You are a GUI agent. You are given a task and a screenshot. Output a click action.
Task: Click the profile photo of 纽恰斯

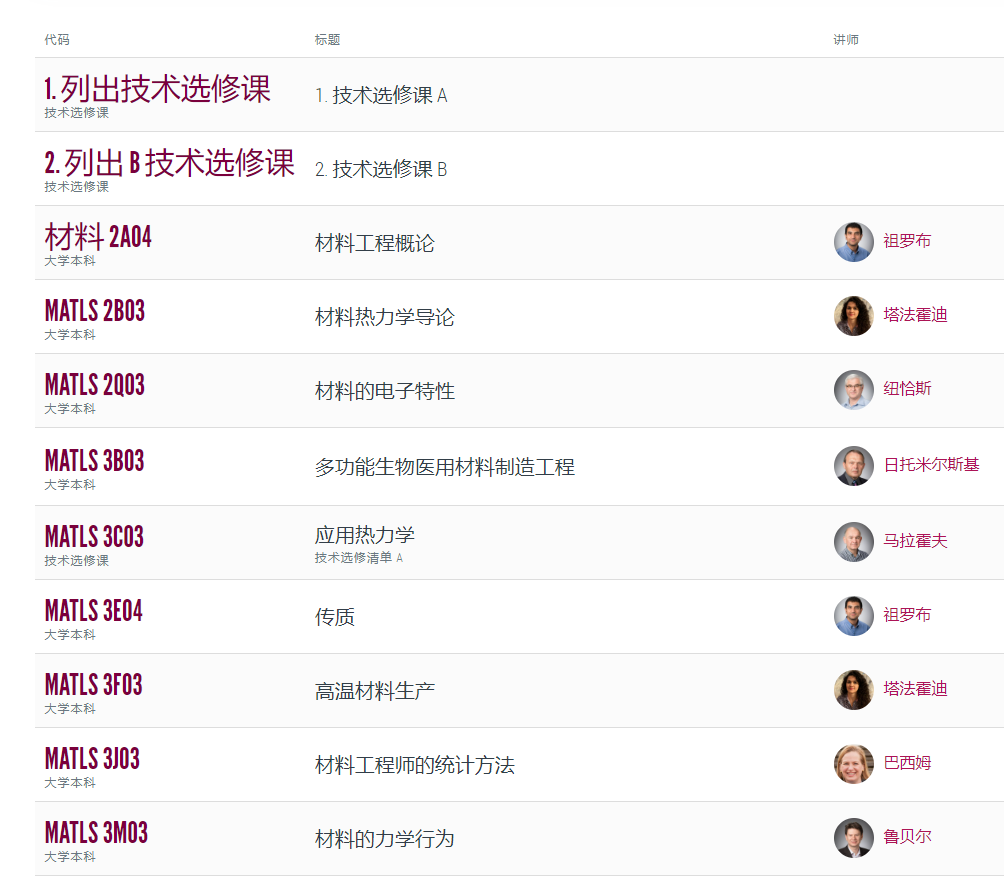853,390
